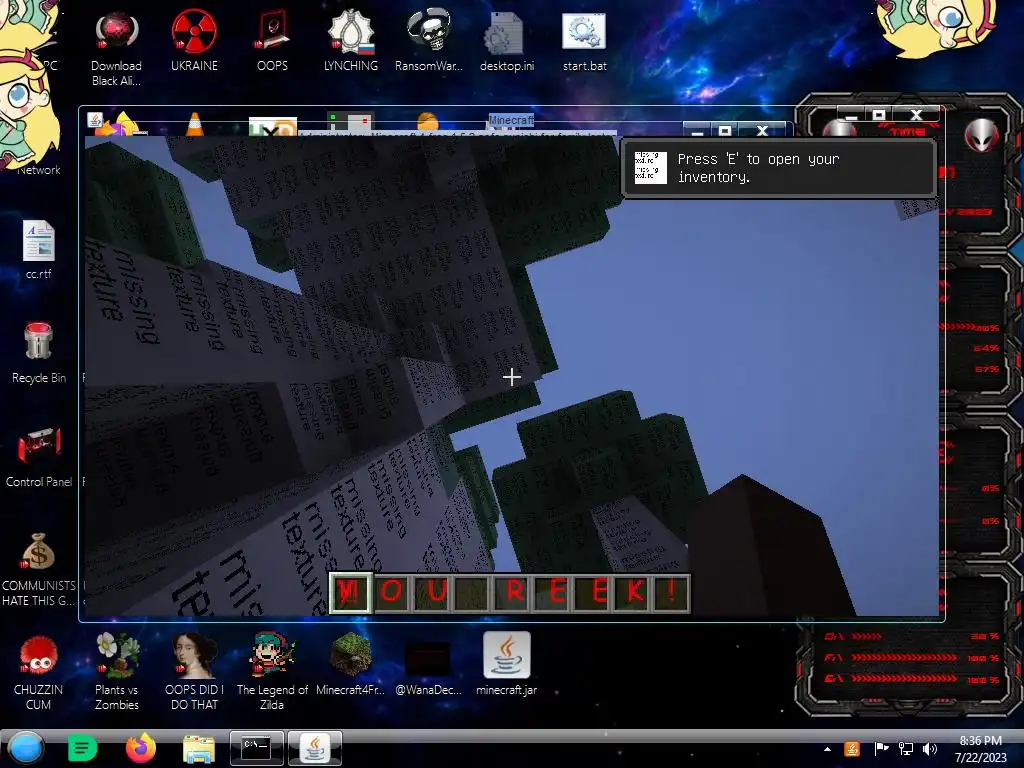
Task: Select the desktop.ini file icon
Action: pyautogui.click(x=507, y=41)
